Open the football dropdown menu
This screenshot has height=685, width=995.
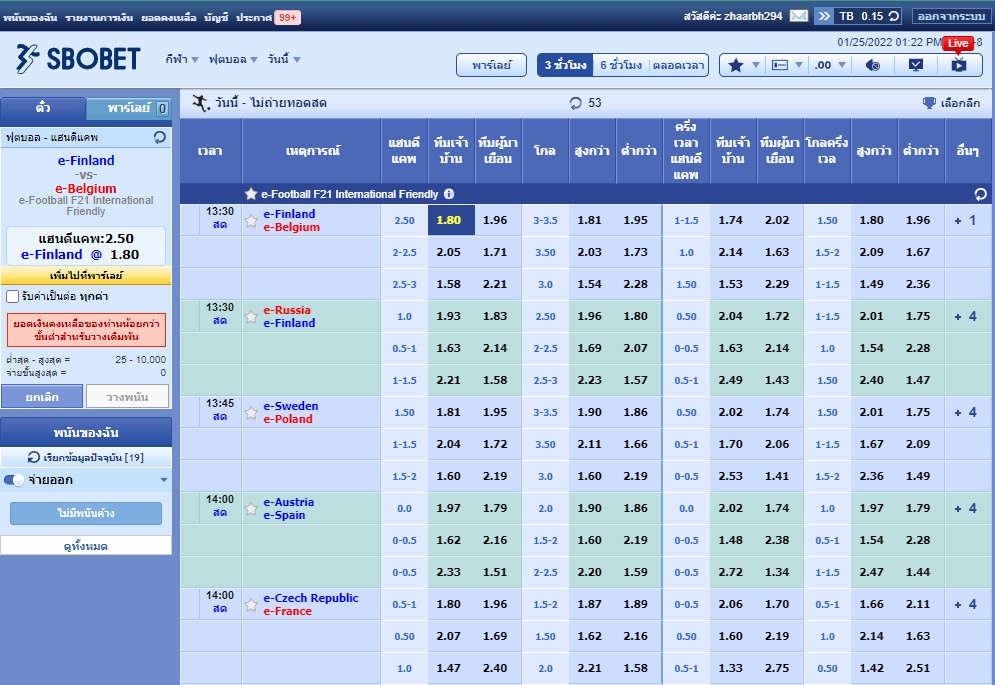[233, 59]
